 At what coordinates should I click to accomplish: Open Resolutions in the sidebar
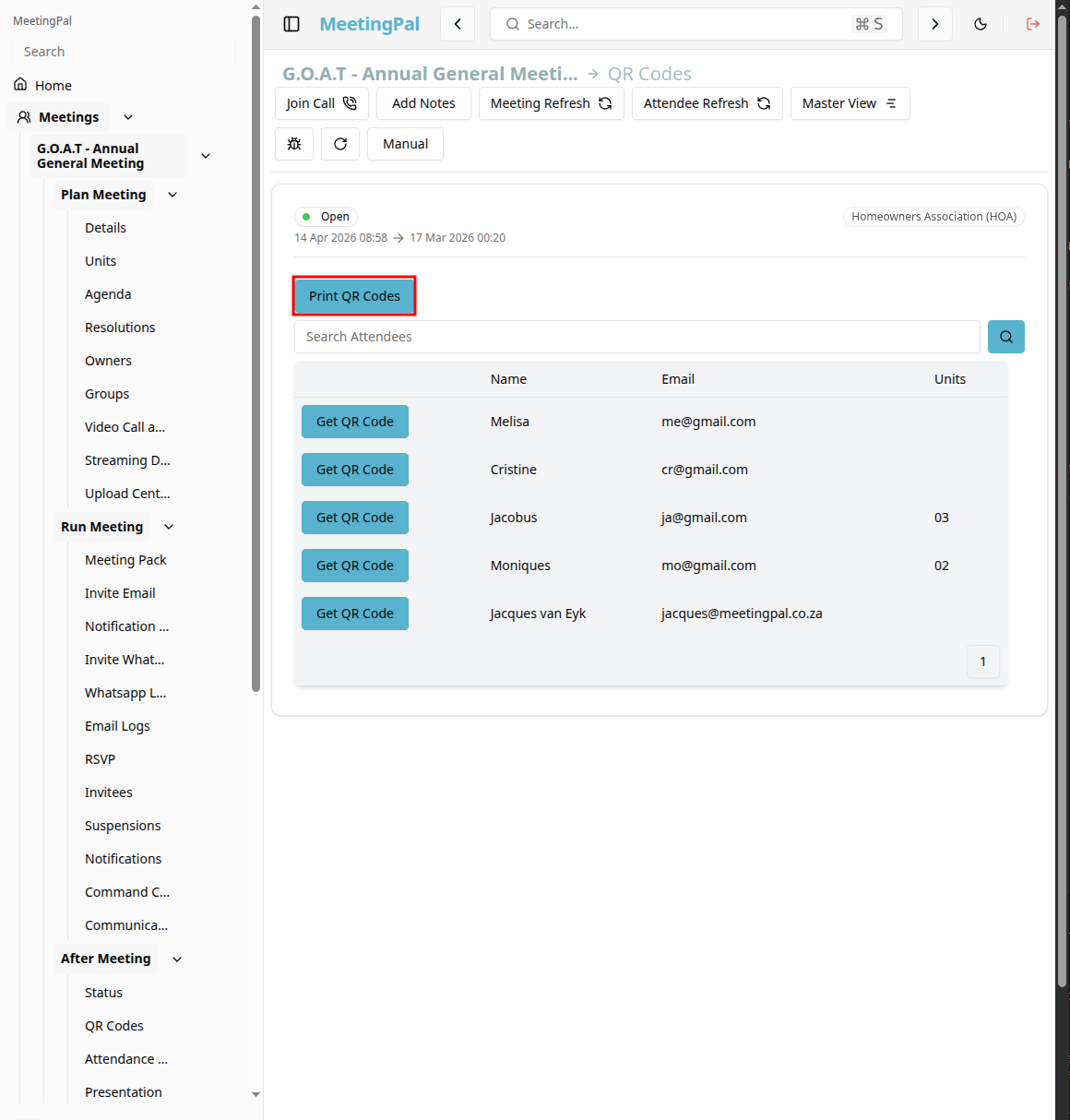click(x=120, y=328)
